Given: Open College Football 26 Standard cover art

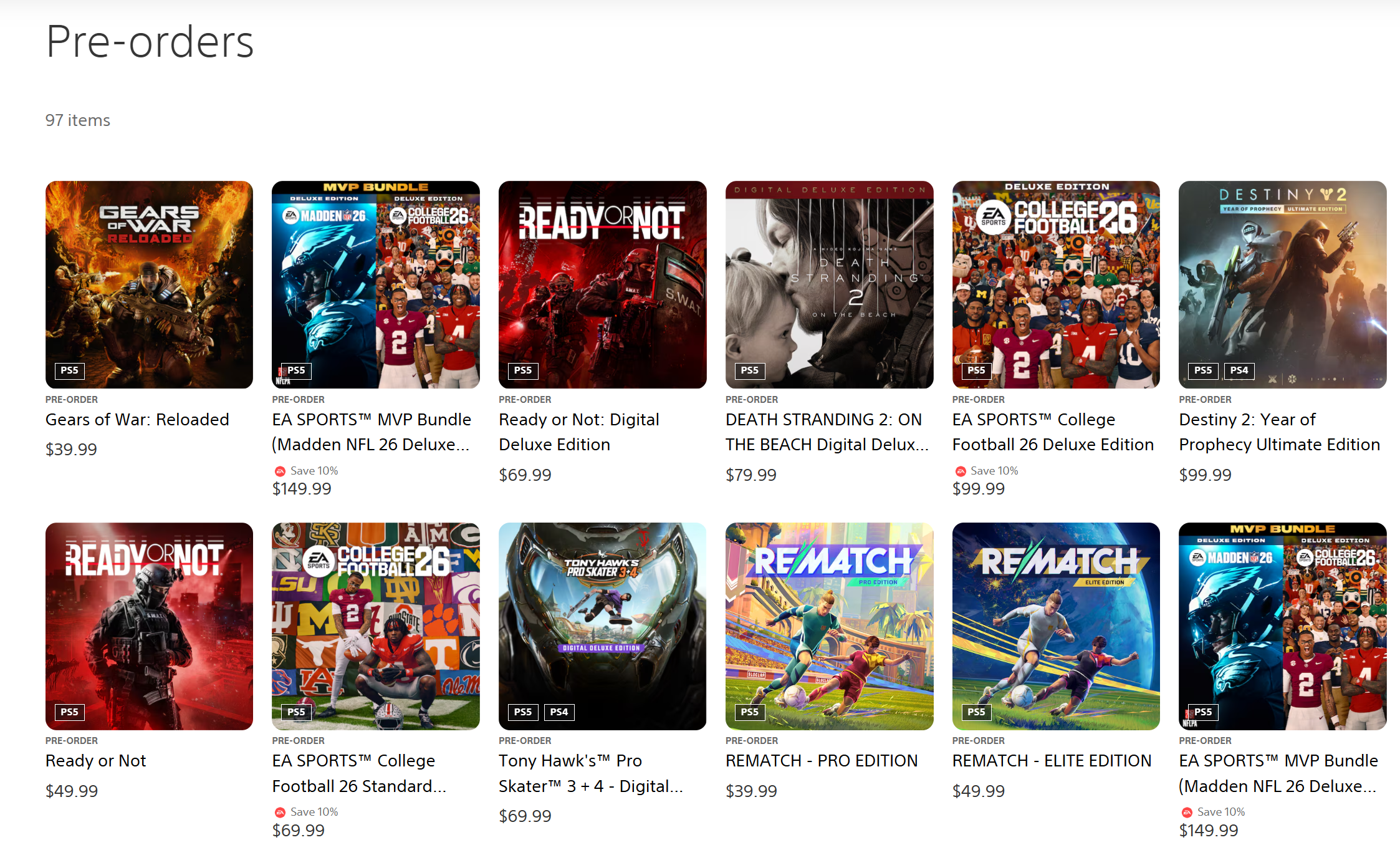Looking at the screenshot, I should tap(376, 626).
